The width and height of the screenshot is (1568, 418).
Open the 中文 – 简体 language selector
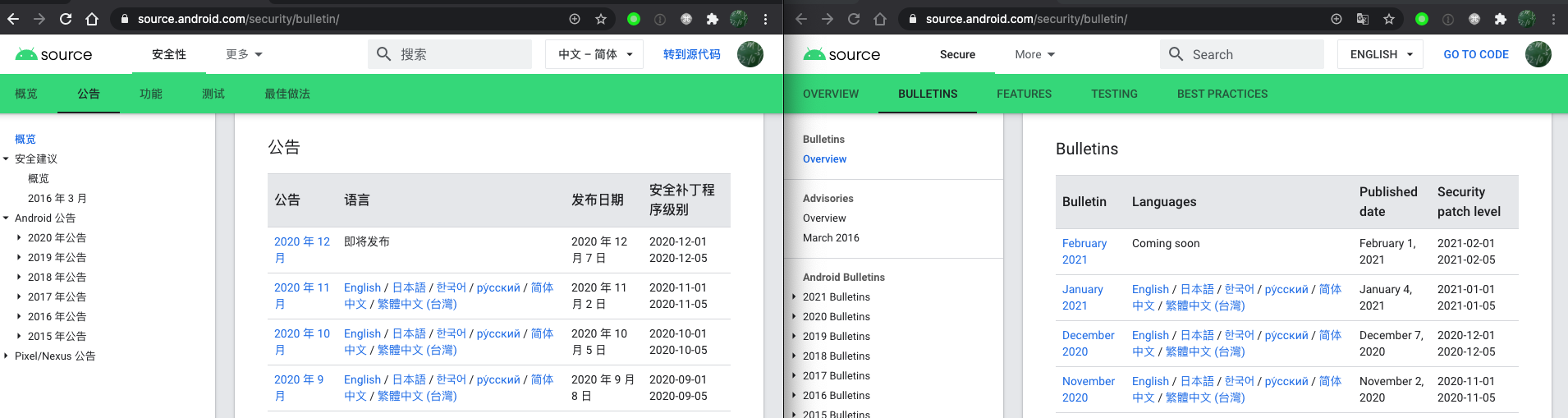[595, 54]
